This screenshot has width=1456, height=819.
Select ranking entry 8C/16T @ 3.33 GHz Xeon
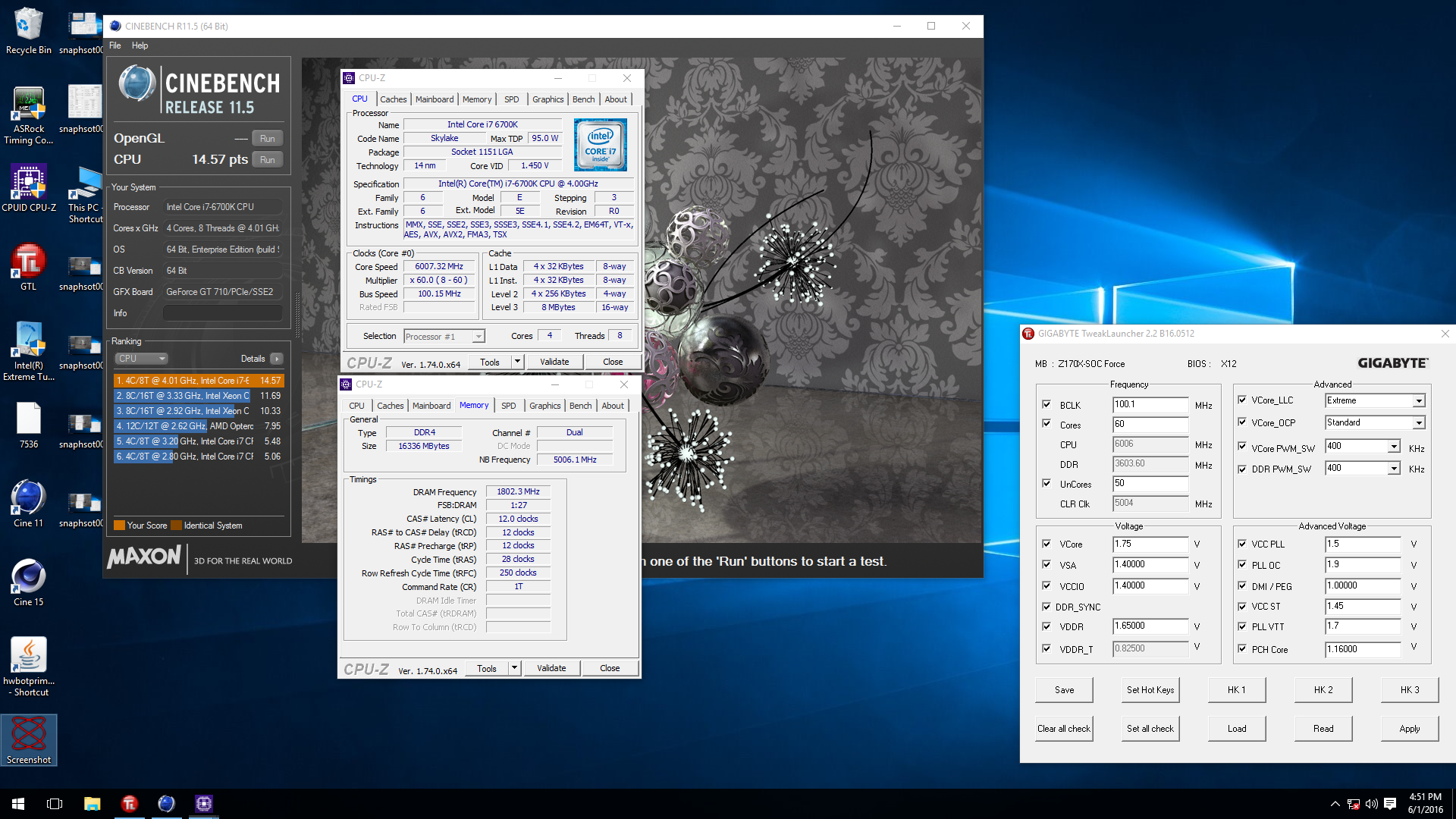coord(199,396)
